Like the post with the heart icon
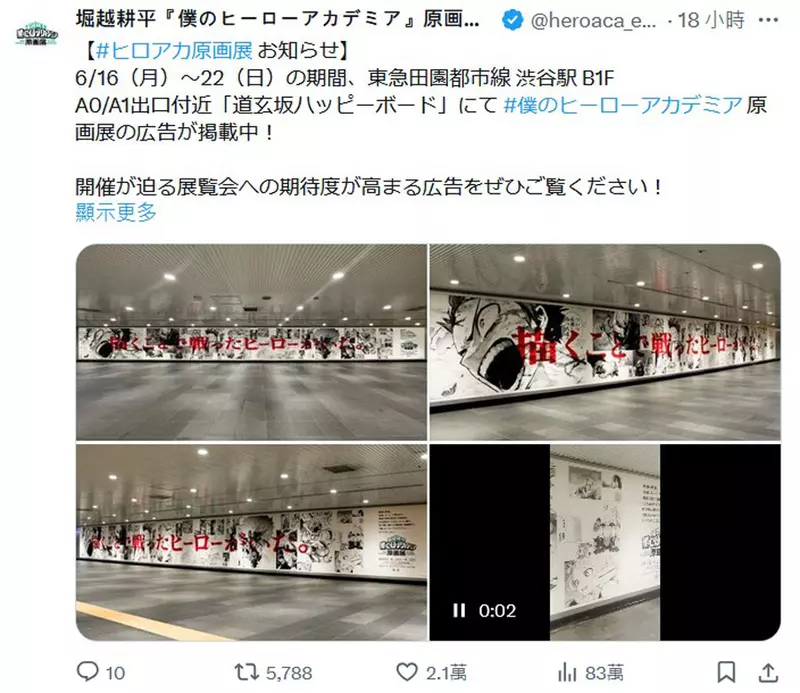Screen dimensions: 800x693 [407, 672]
